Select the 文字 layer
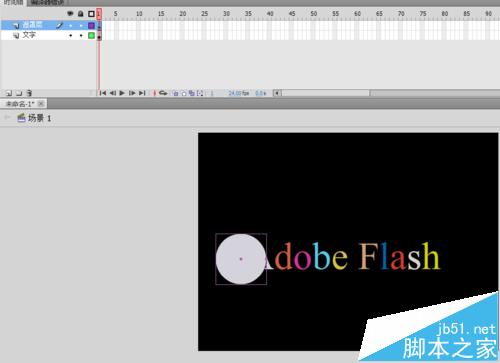This screenshot has width=500, height=363. (48, 35)
